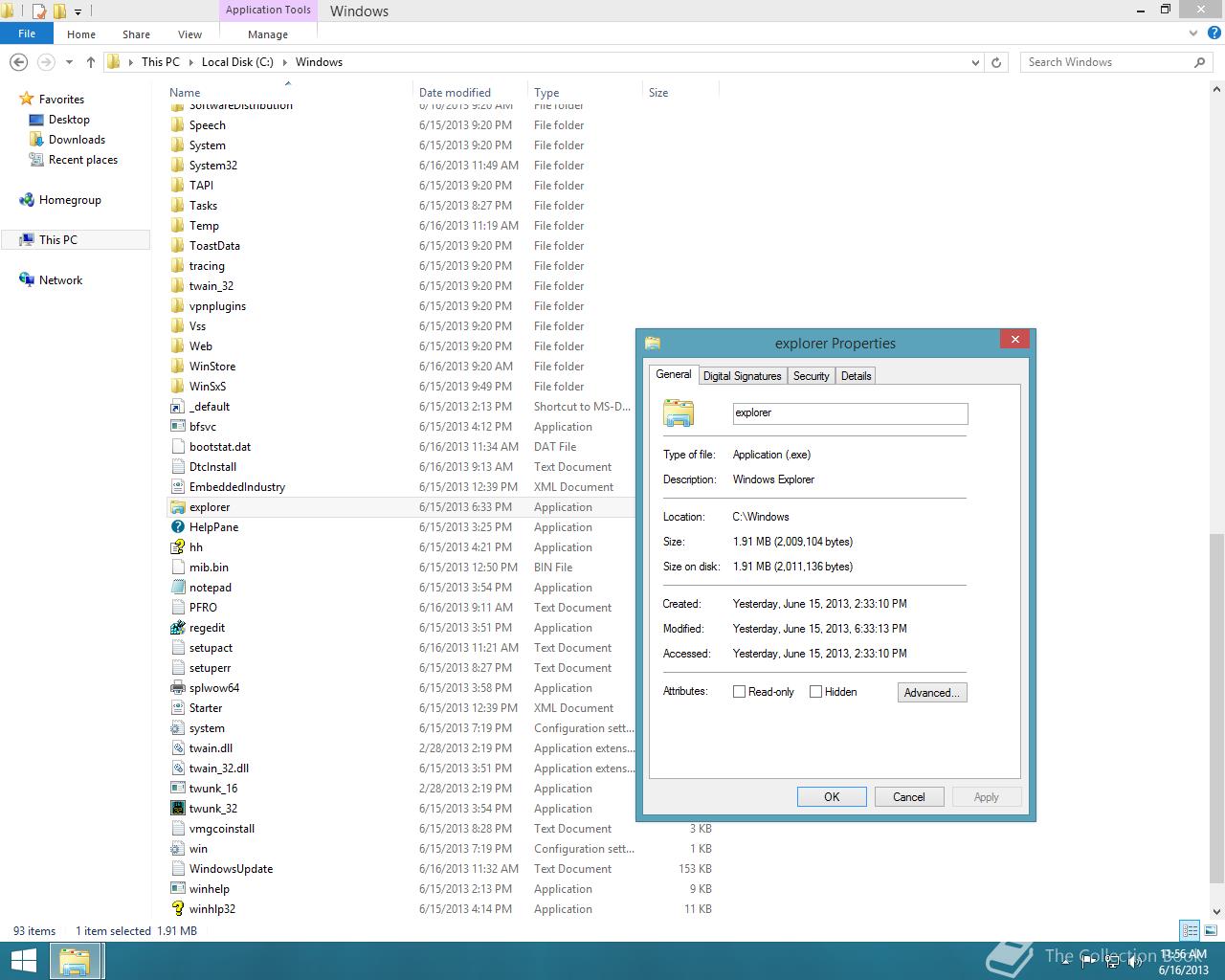Click the Up one level arrow
The height and width of the screenshot is (980, 1225).
[x=91, y=62]
